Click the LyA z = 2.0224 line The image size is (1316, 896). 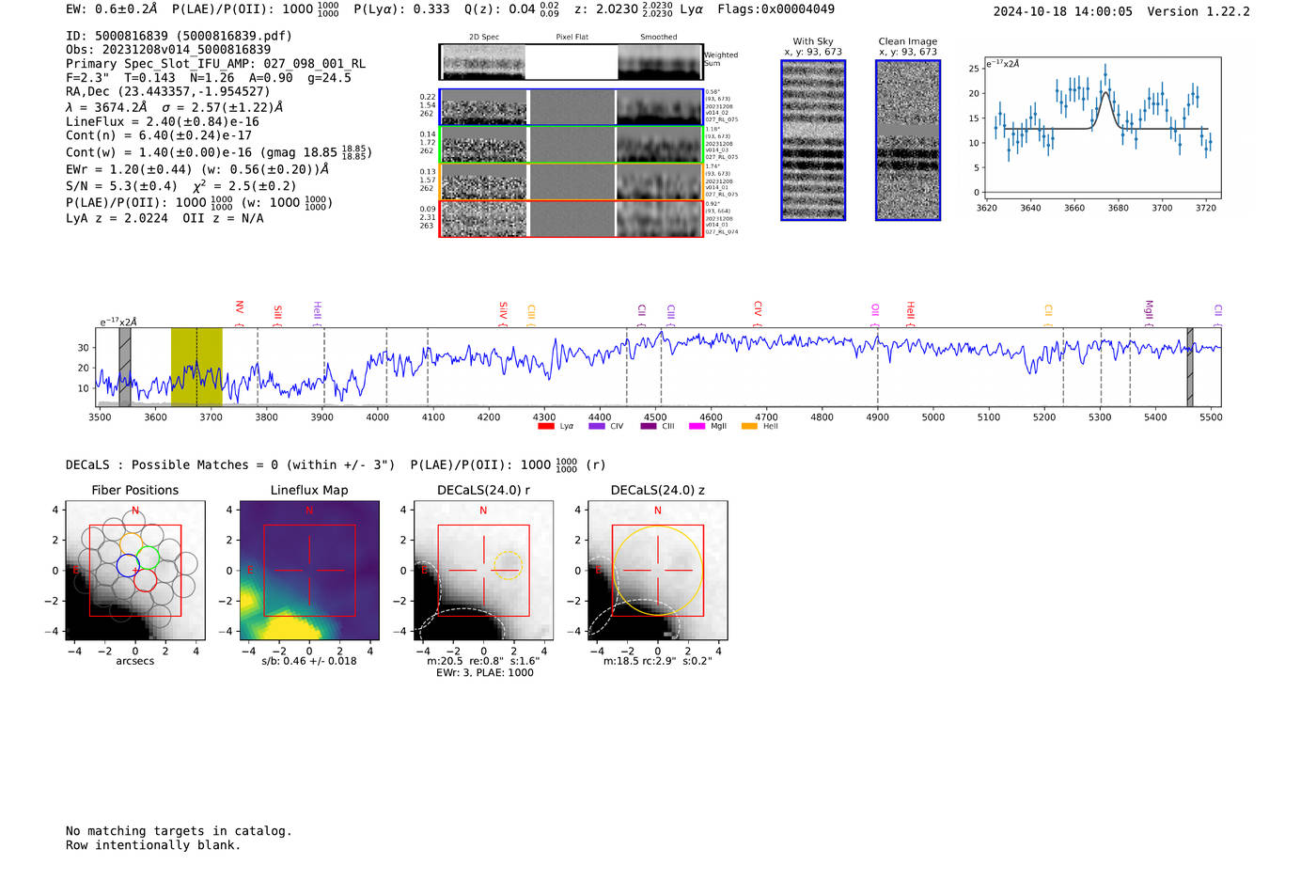[164, 218]
